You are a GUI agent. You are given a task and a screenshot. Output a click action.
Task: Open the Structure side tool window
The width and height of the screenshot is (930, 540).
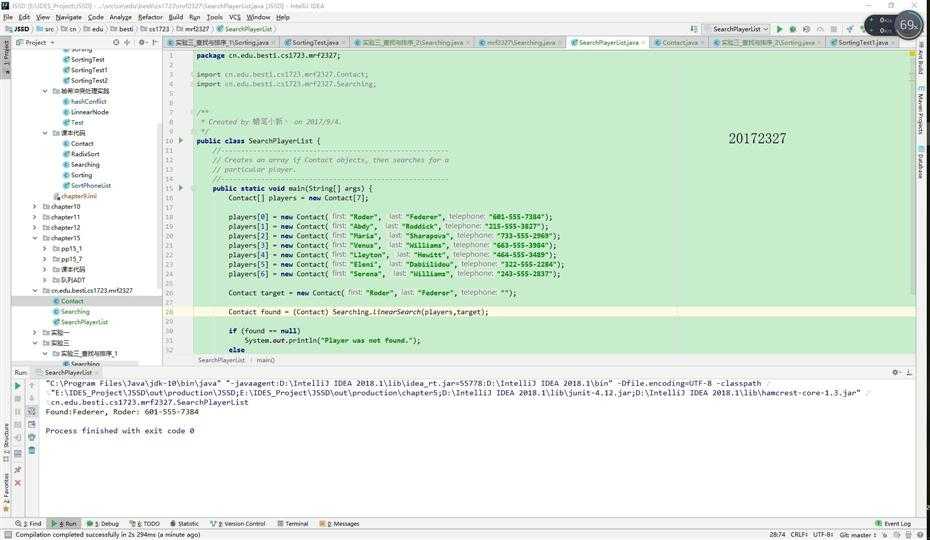click(5, 441)
